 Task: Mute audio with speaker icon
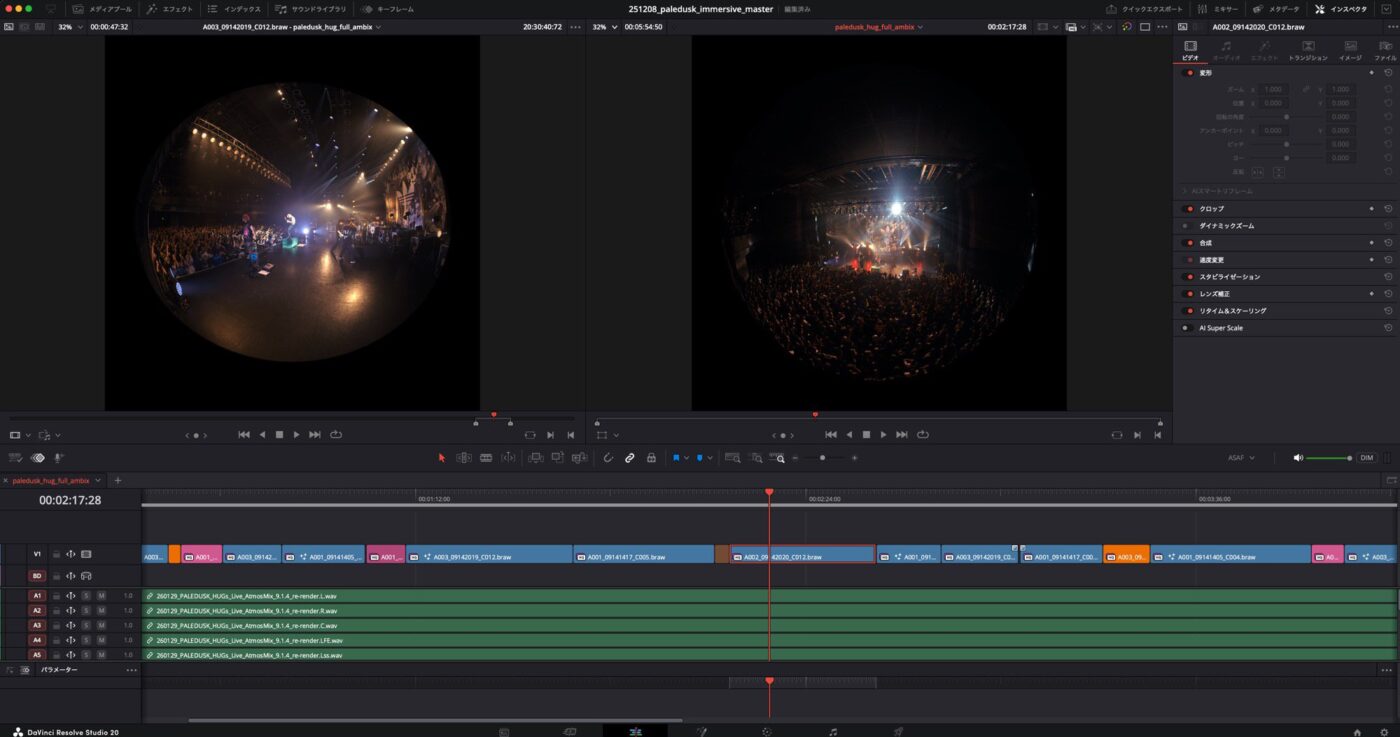(x=1298, y=458)
